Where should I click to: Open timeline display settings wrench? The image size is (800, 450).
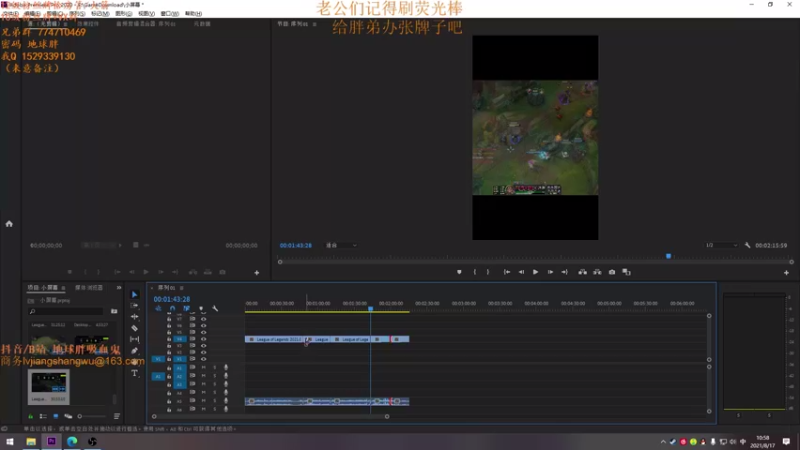[x=215, y=308]
